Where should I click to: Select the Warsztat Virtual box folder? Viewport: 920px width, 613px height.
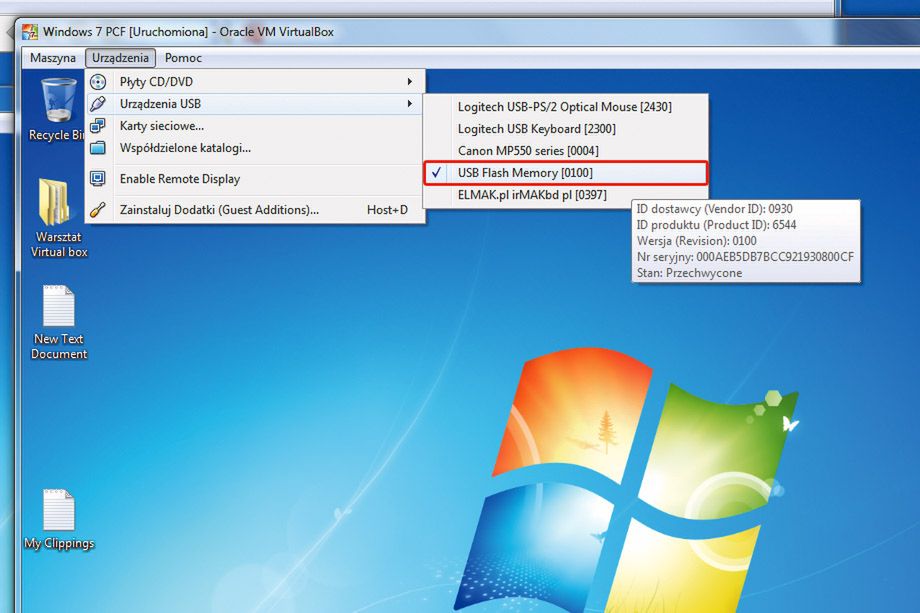pyautogui.click(x=59, y=218)
